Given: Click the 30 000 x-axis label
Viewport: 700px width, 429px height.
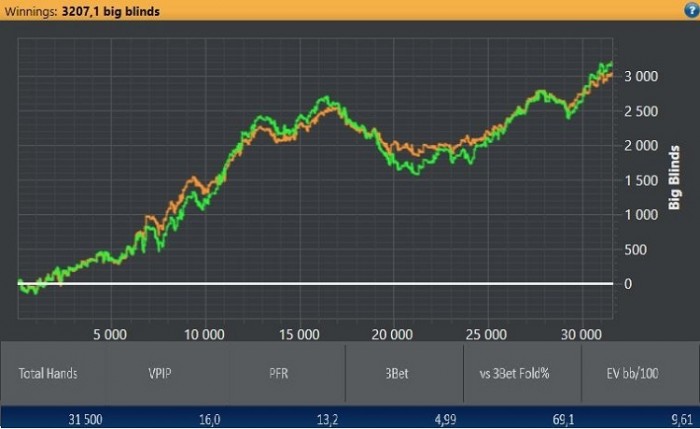Looking at the screenshot, I should tap(581, 334).
